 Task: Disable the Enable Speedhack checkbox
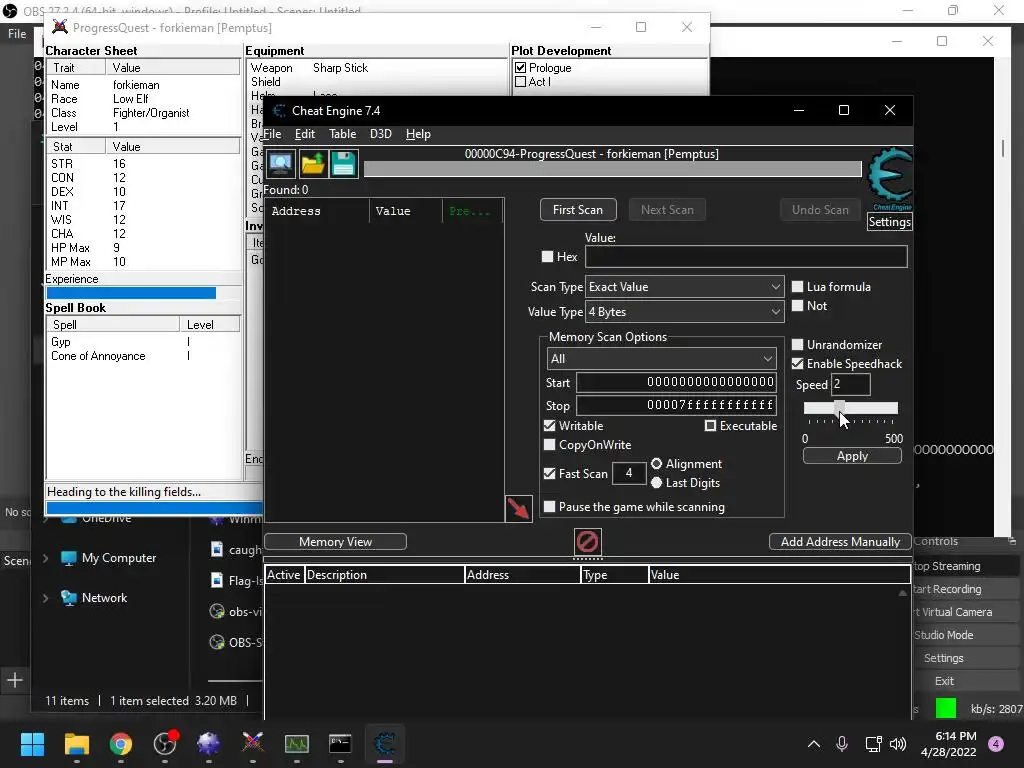click(797, 364)
